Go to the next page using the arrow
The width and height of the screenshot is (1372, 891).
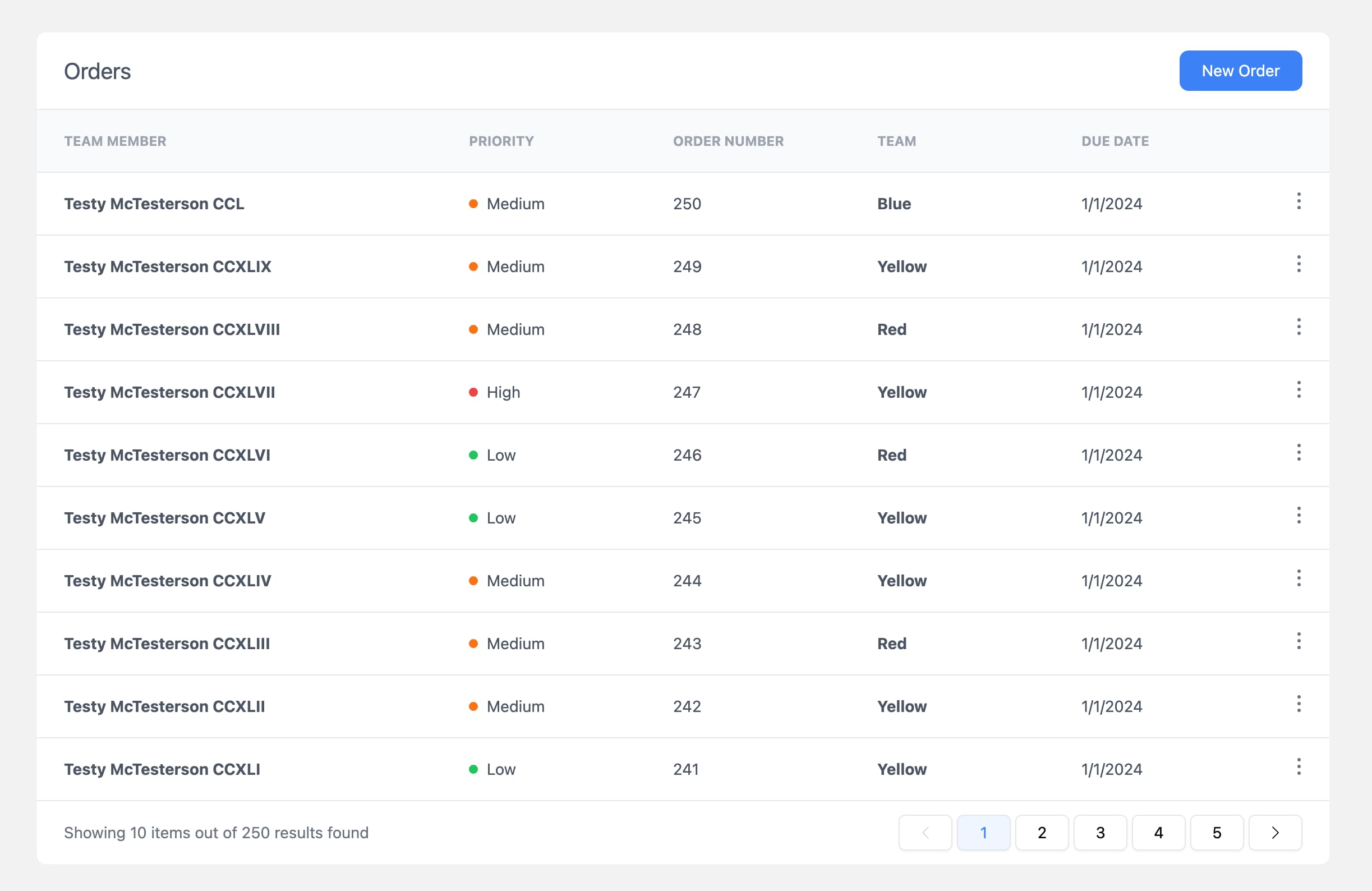1274,833
